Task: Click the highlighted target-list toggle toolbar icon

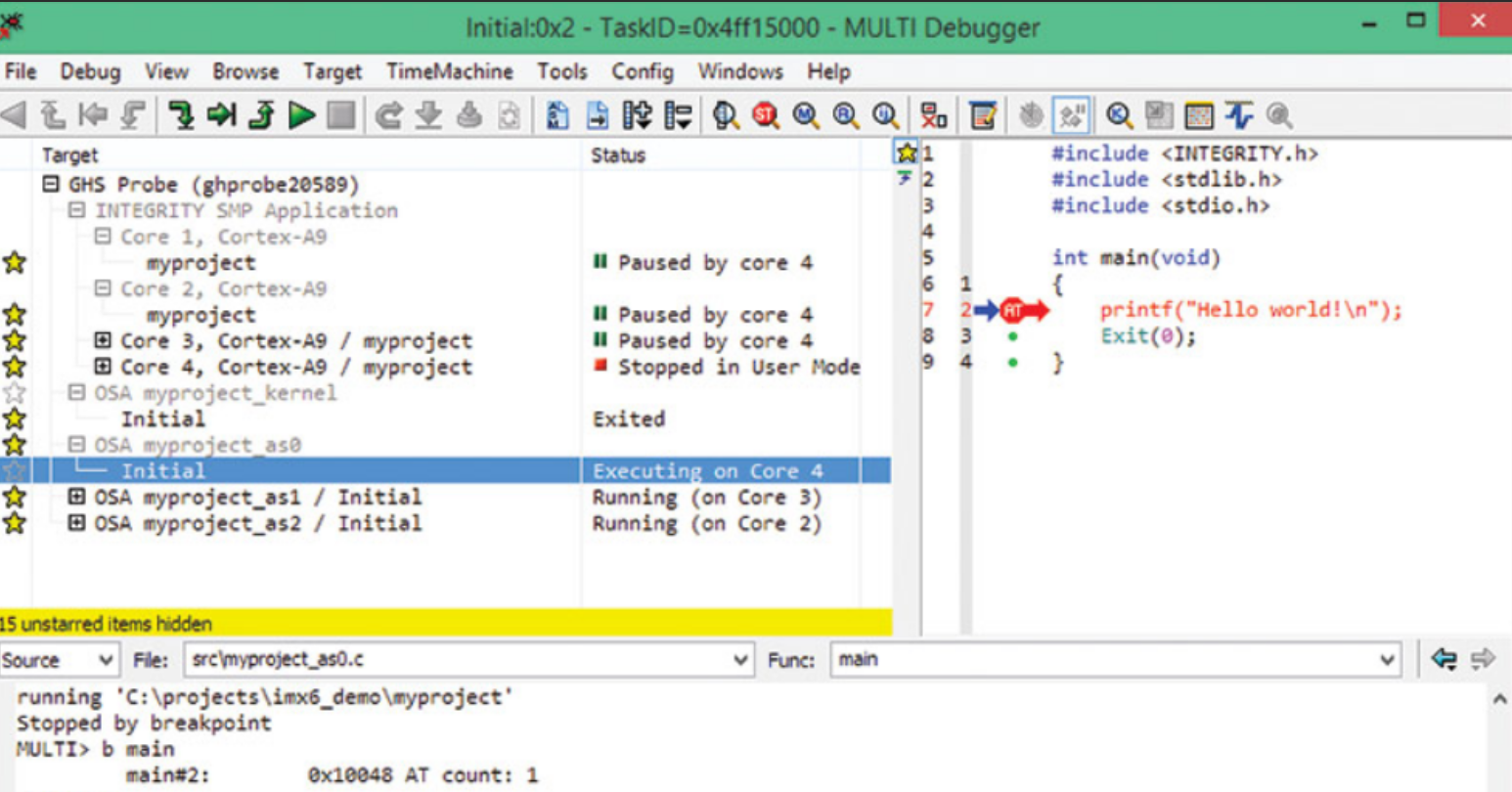Action: tap(1072, 115)
